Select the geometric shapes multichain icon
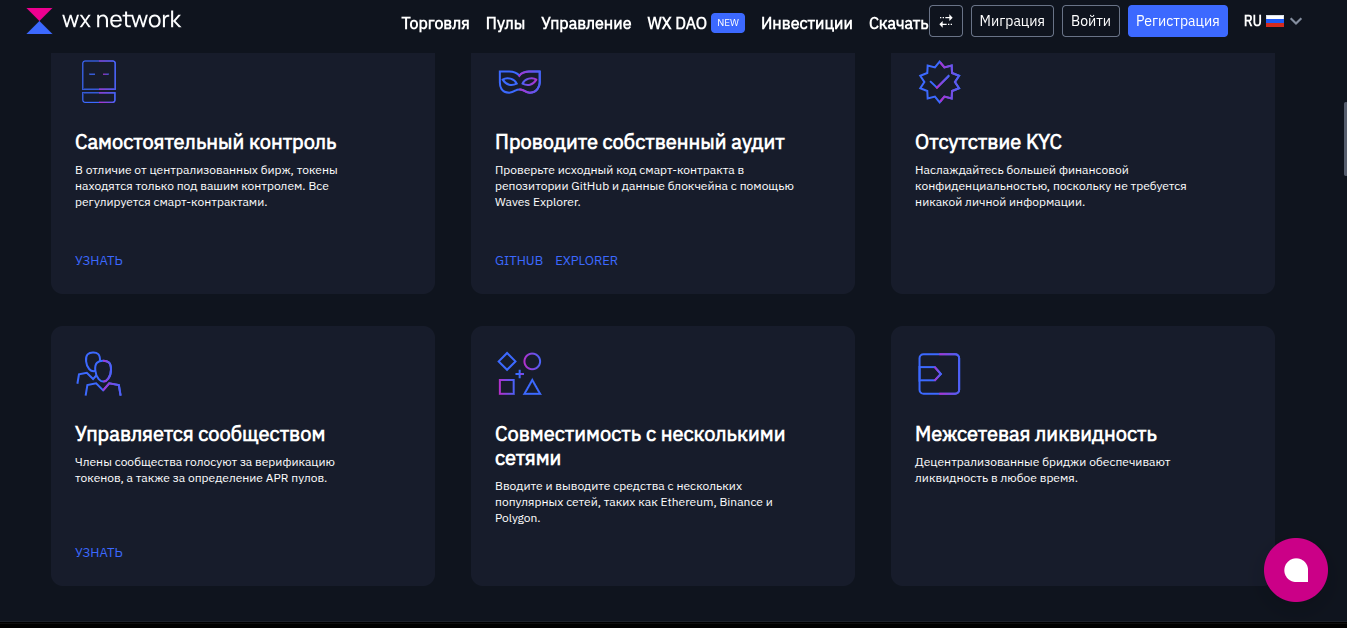This screenshot has height=628, width=1347. (519, 373)
